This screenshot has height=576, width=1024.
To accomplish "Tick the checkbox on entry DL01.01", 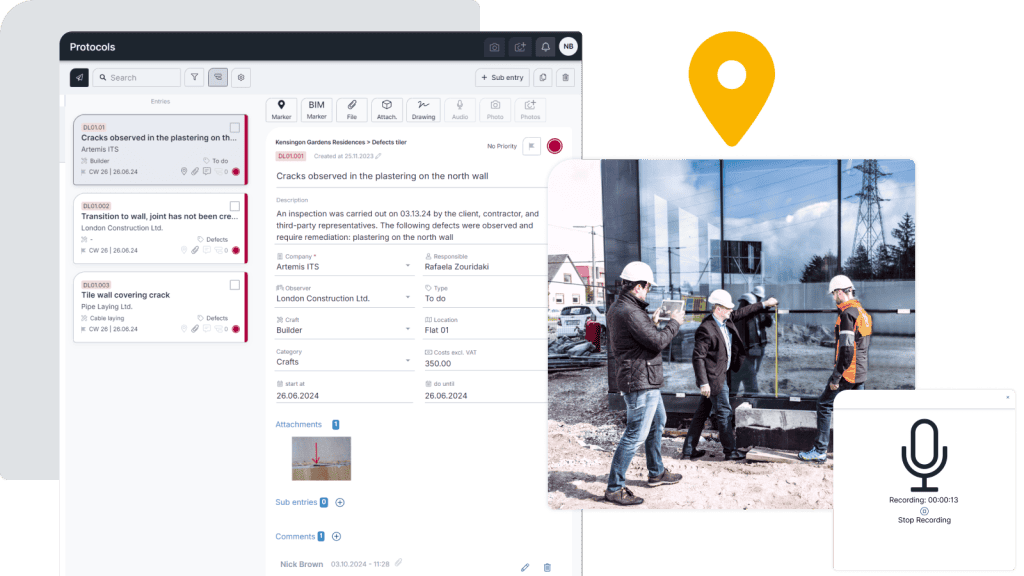I will tap(235, 127).
